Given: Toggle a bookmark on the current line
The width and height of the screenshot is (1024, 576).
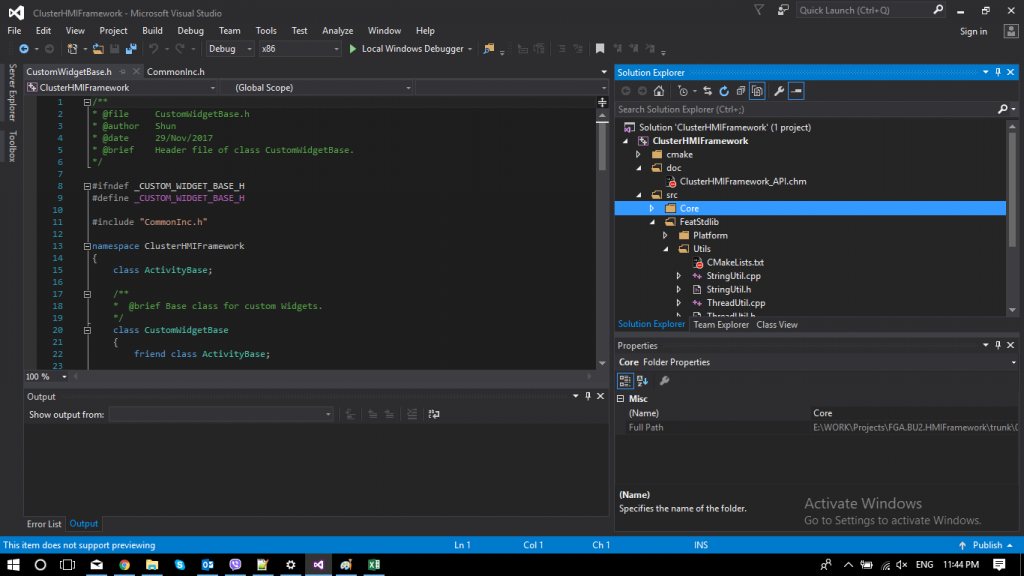Looking at the screenshot, I should pyautogui.click(x=600, y=48).
